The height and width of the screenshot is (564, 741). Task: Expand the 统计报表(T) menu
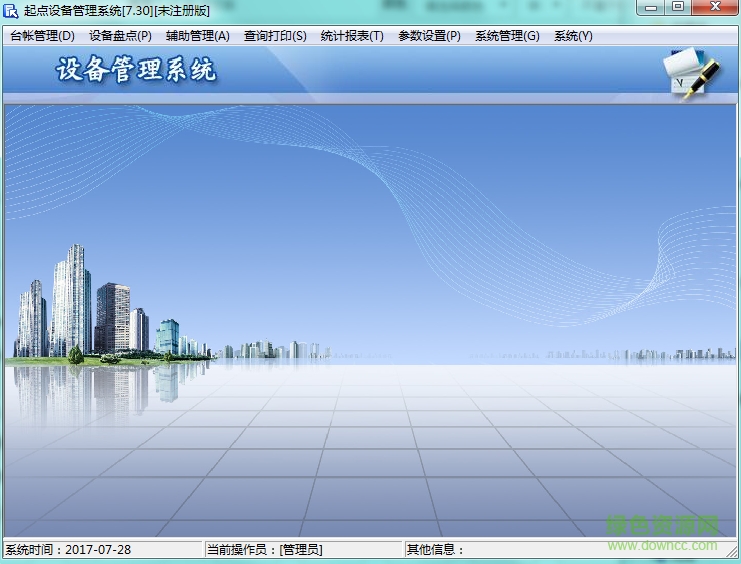[x=352, y=36]
